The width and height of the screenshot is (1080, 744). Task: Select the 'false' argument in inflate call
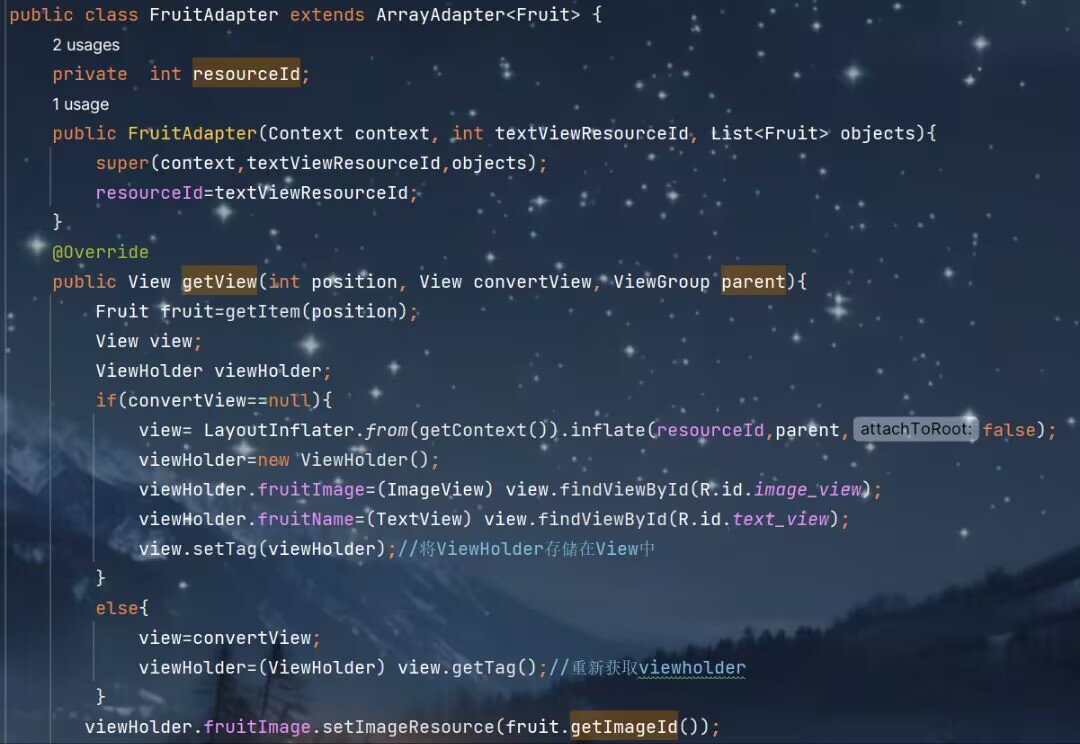(x=1009, y=430)
